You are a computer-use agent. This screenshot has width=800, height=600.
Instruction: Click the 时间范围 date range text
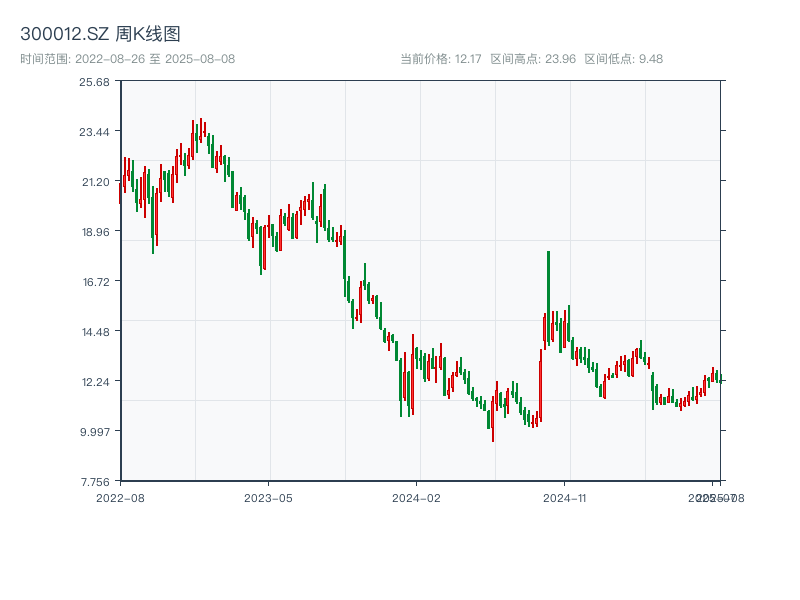tap(127, 59)
